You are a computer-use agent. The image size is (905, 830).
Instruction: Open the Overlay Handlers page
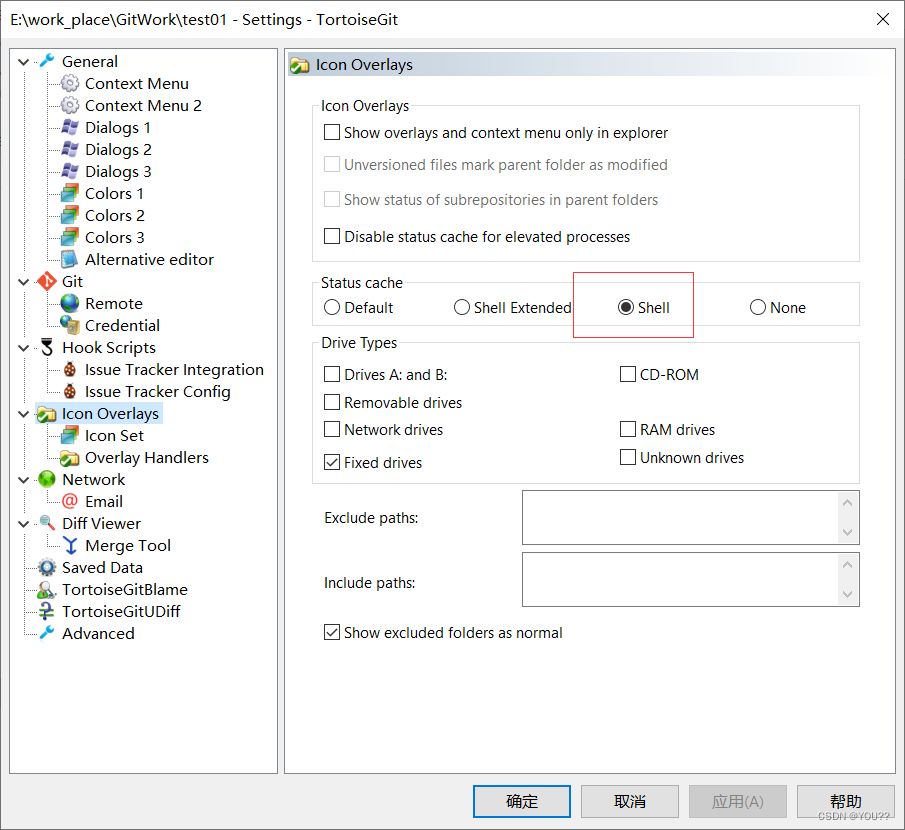[147, 458]
